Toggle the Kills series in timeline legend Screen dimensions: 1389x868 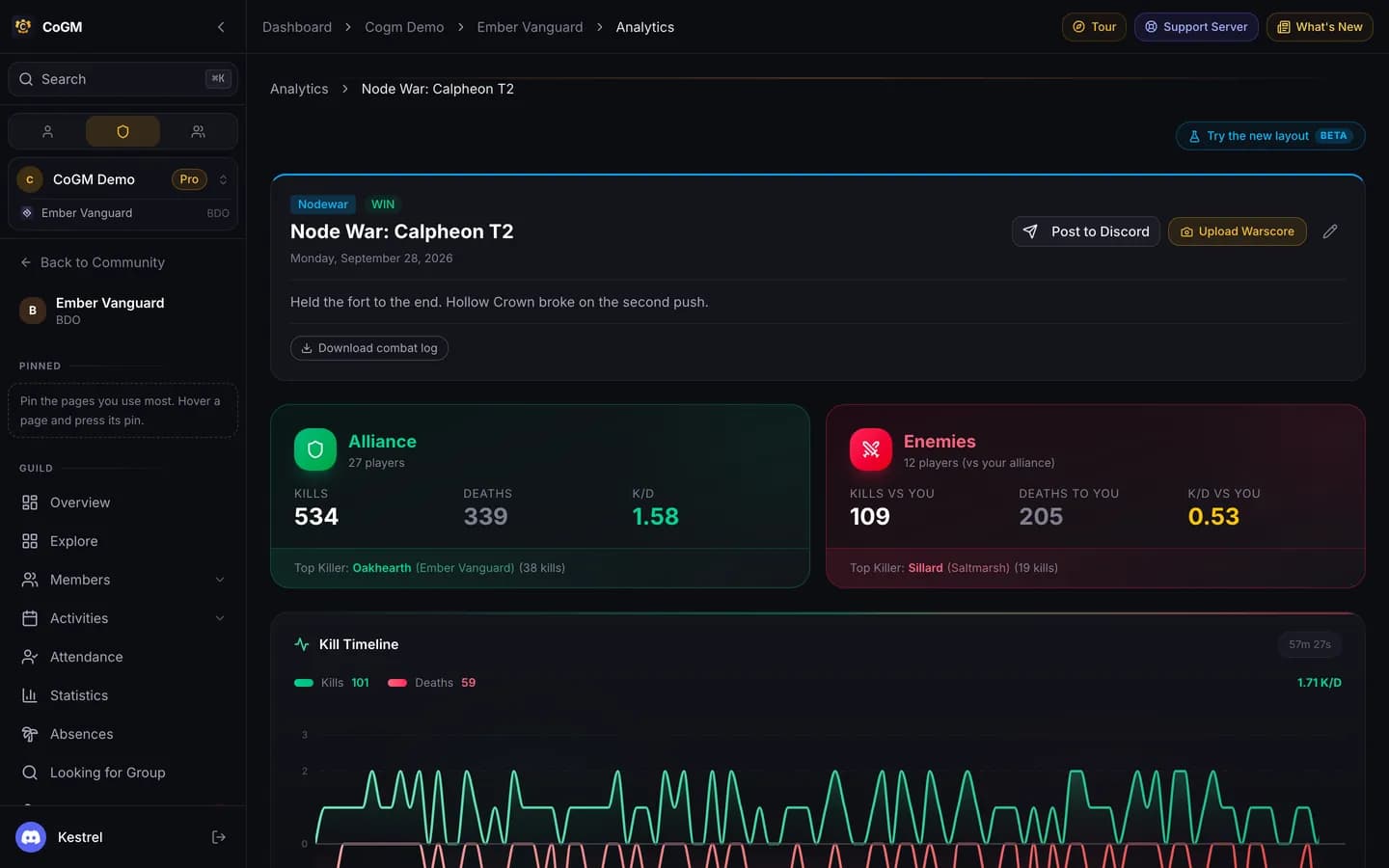332,683
